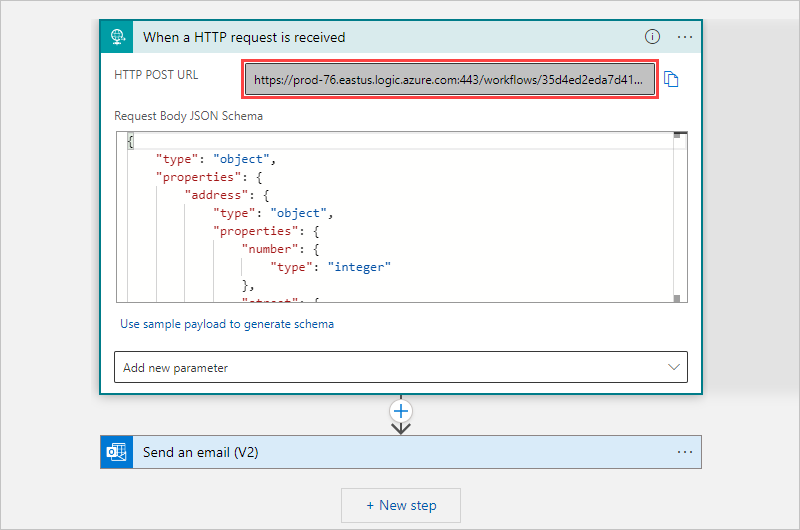Click the "address" key in the schema editor
The height and width of the screenshot is (530, 800).
point(214,195)
